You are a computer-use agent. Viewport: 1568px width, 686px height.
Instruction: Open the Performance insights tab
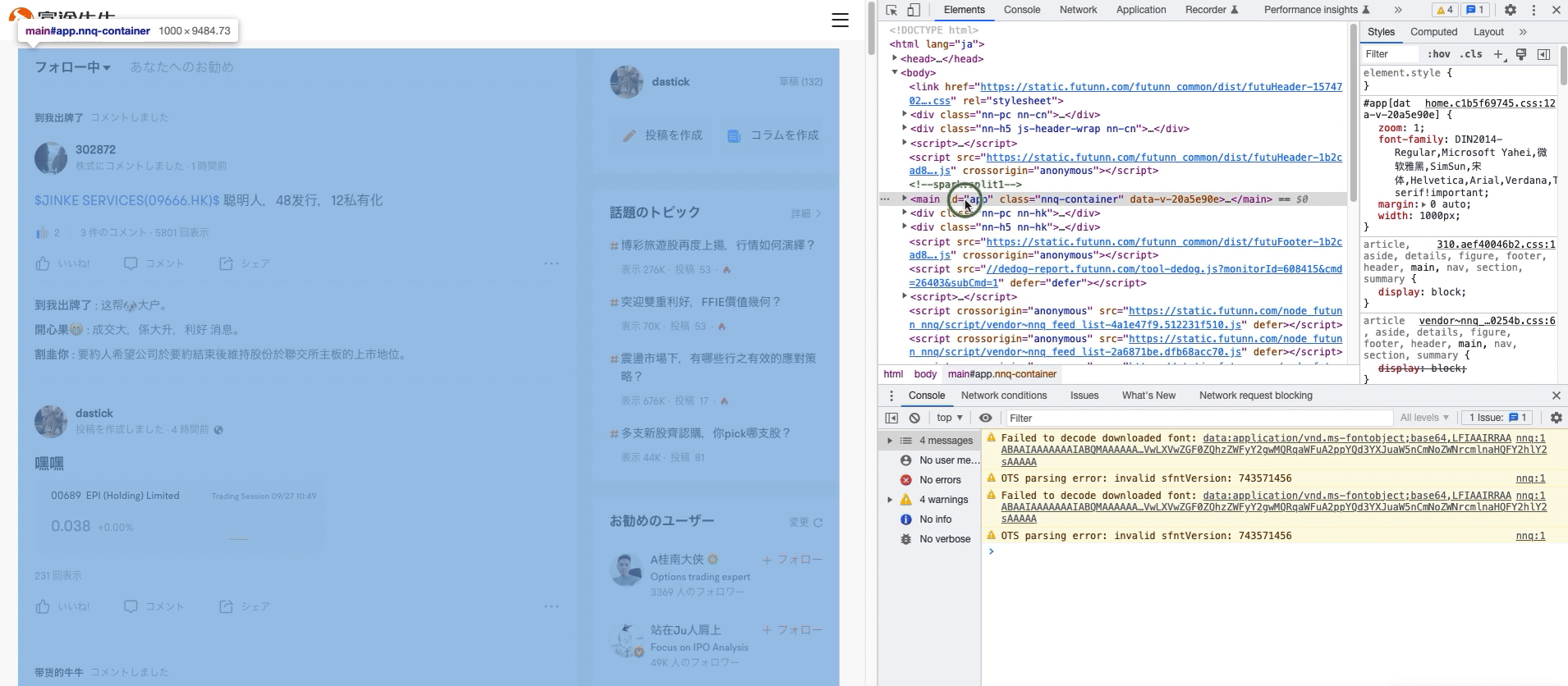[1317, 10]
